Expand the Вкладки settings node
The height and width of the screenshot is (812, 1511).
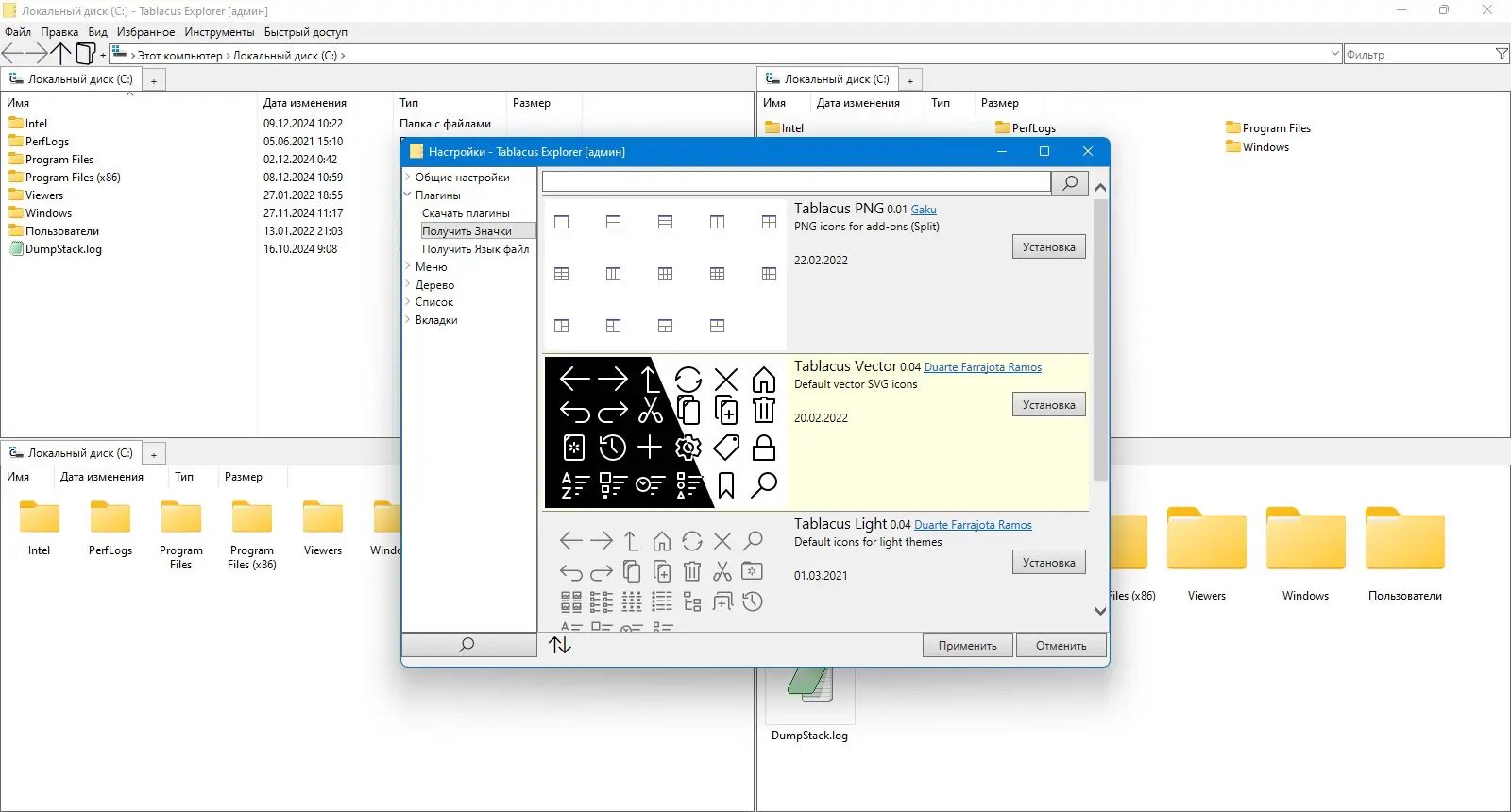coord(408,320)
